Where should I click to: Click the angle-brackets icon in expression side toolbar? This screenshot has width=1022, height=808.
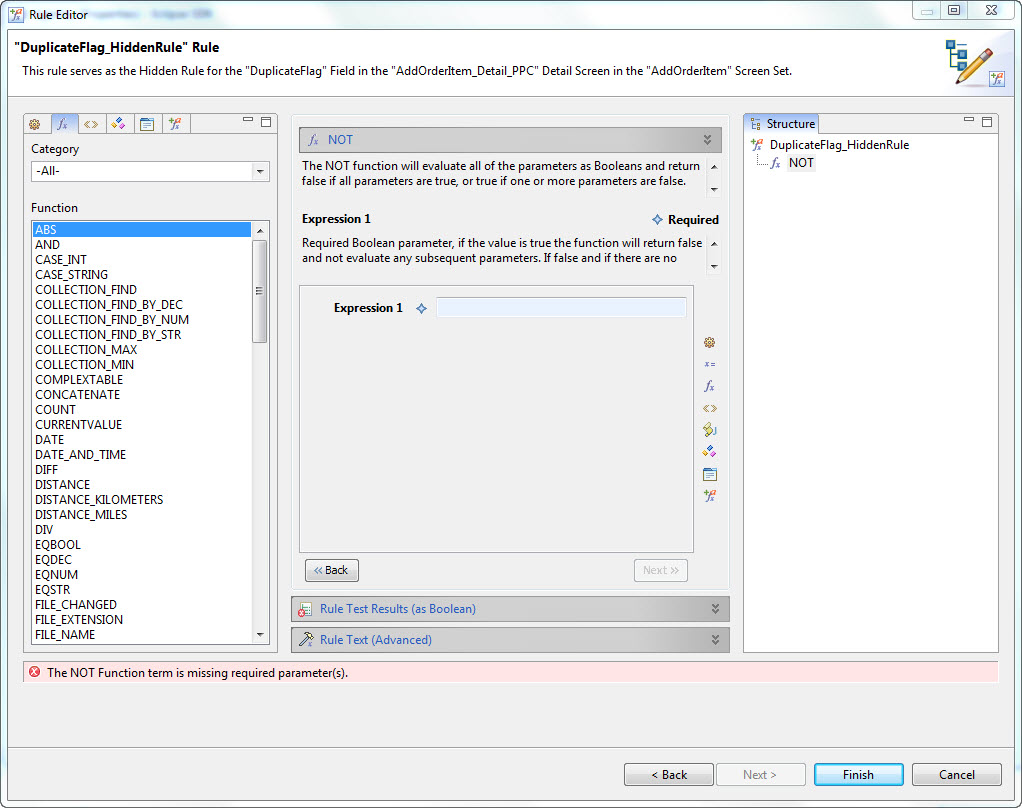pyautogui.click(x=710, y=408)
